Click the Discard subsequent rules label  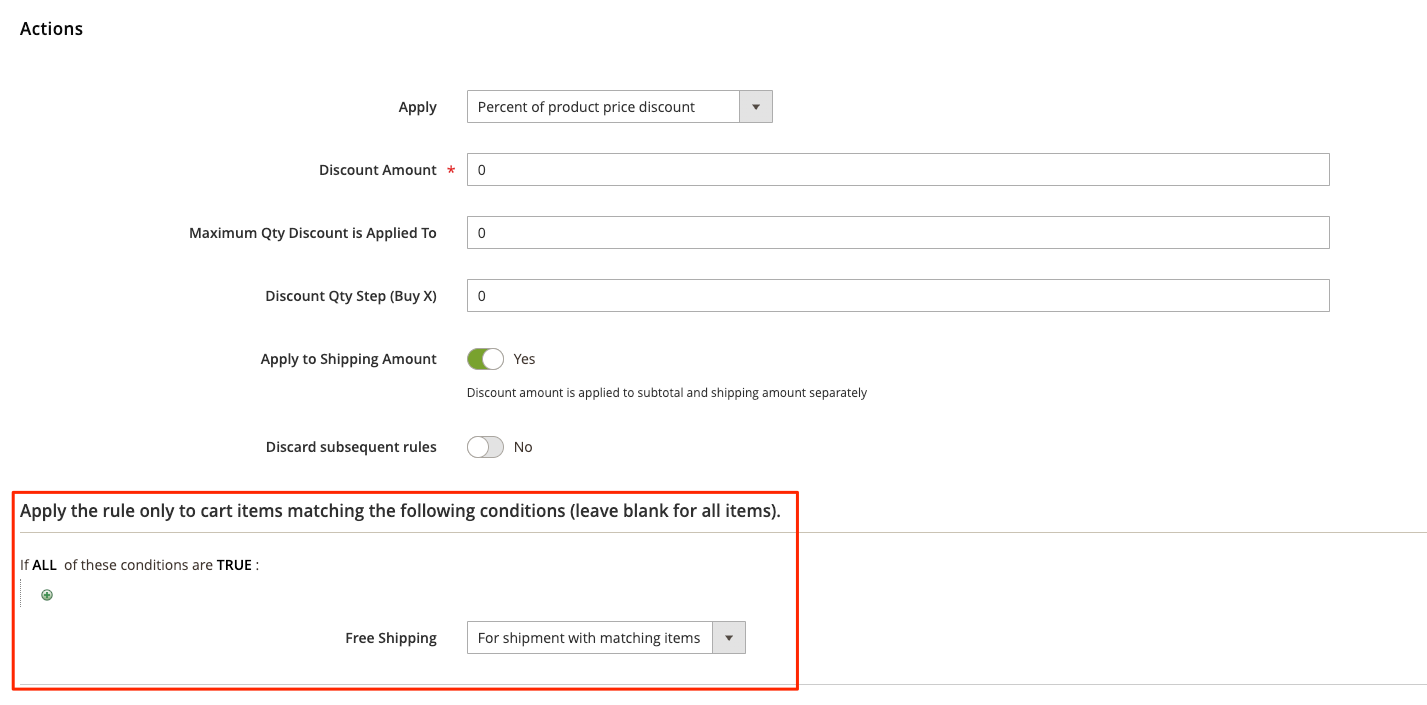(351, 447)
